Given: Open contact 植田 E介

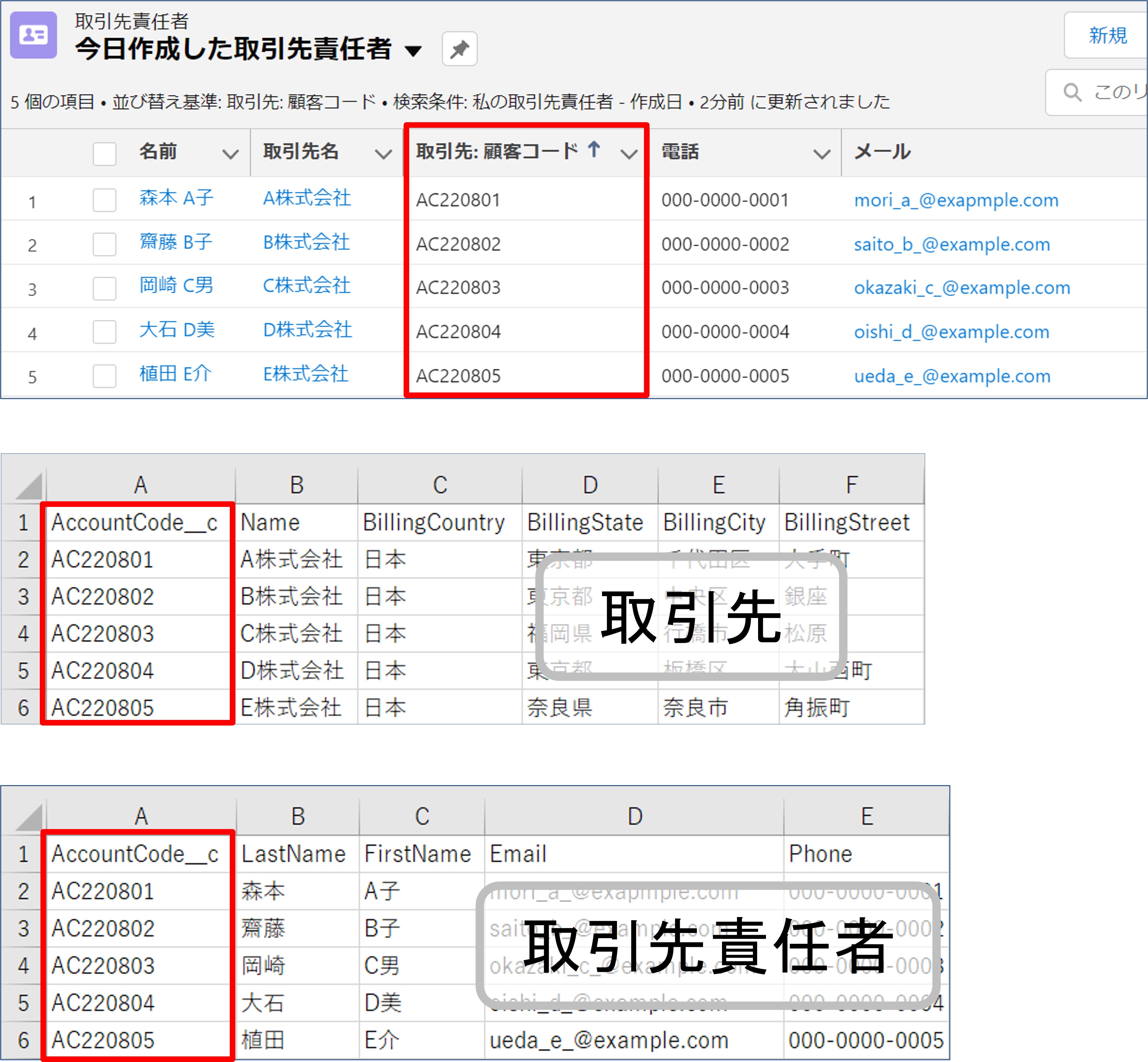Looking at the screenshot, I should (176, 374).
